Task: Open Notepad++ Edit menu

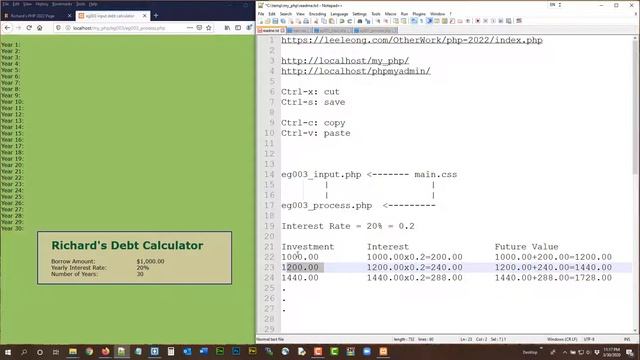Action: tap(272, 14)
